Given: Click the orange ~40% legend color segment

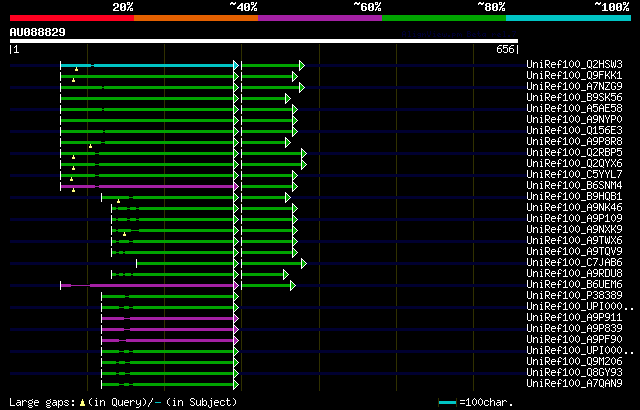Looking at the screenshot, I should [196, 18].
